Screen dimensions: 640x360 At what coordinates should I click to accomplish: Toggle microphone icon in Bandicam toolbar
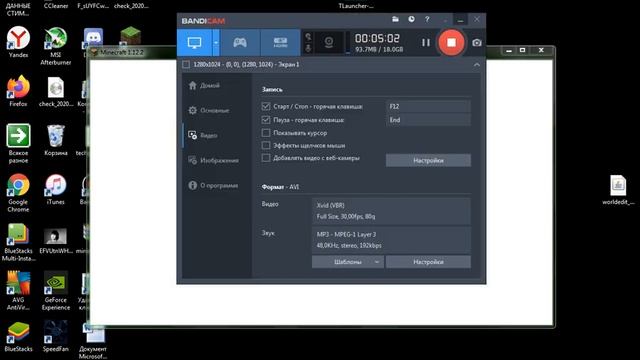click(x=308, y=48)
